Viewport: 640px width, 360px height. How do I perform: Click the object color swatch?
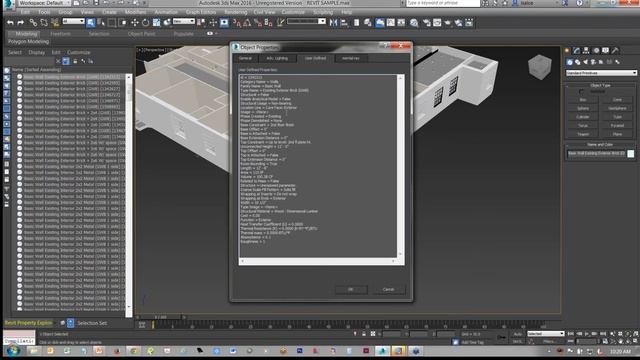(631, 153)
